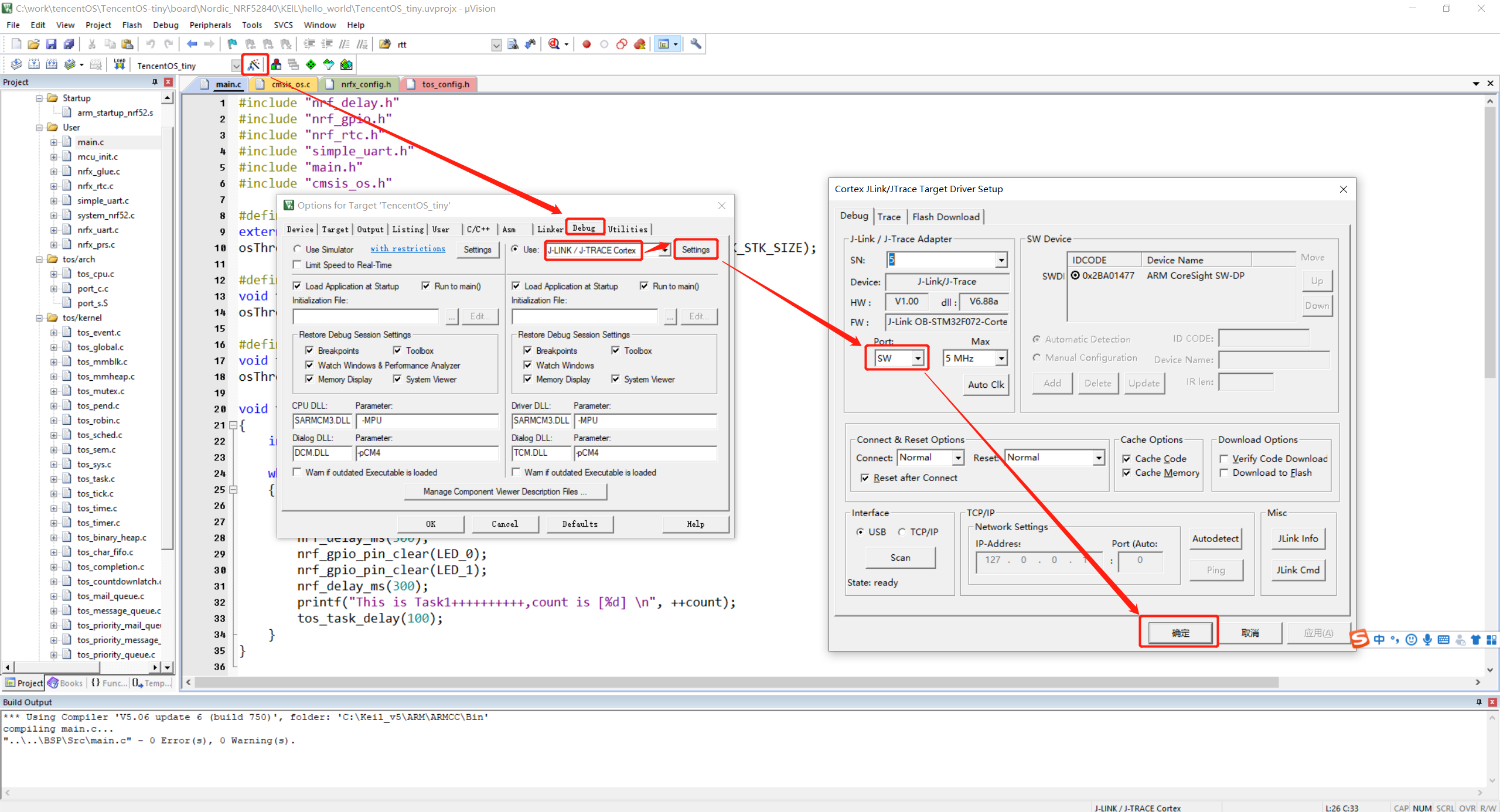Toggle Cache Code checkbox
1500x812 pixels.
[1126, 459]
